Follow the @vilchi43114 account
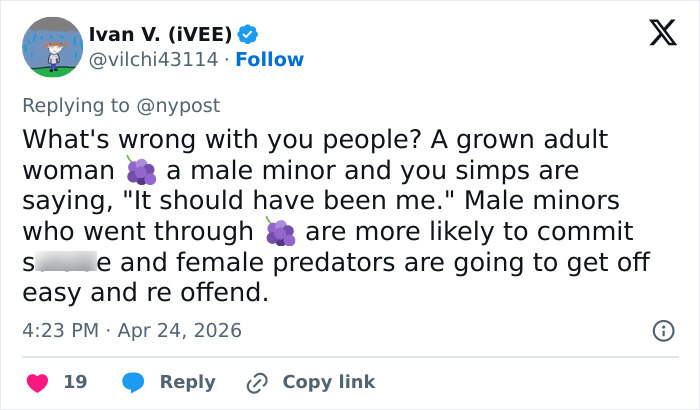 269,59
